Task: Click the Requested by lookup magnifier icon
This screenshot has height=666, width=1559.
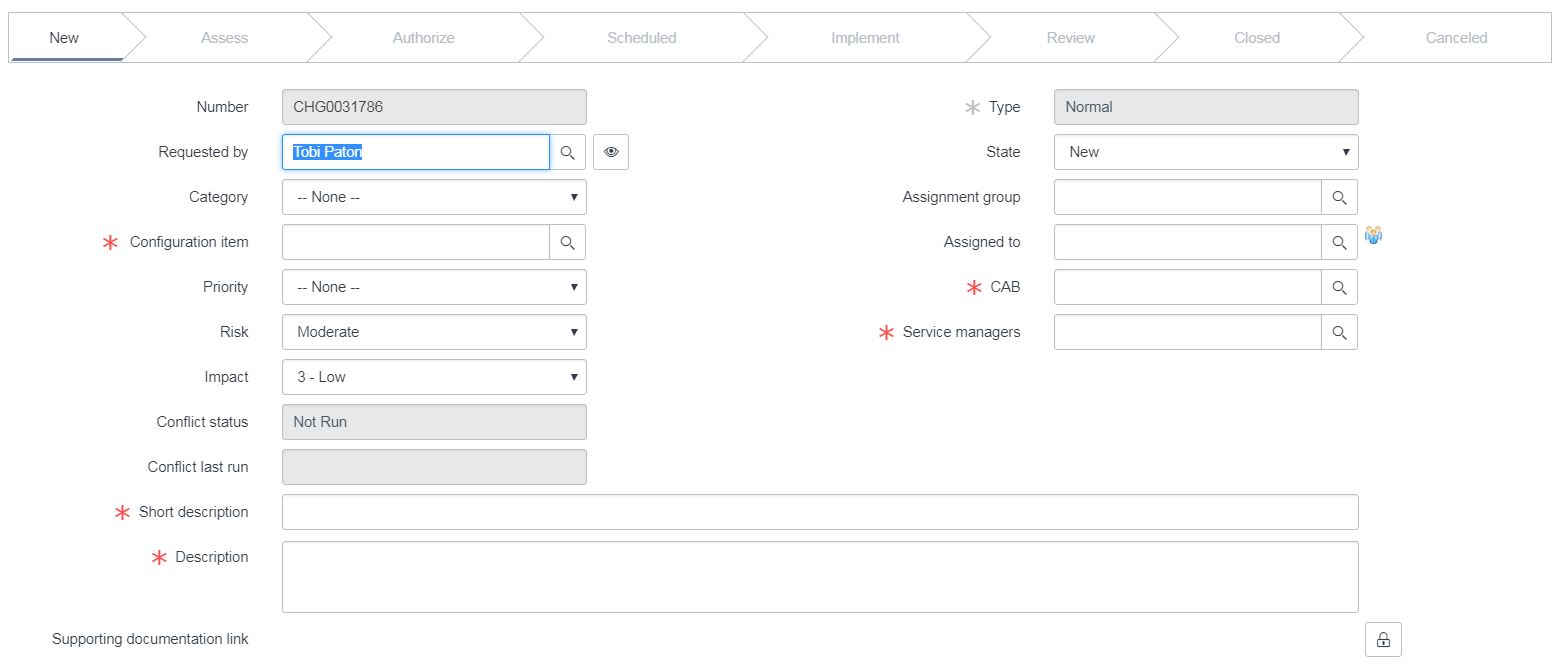Action: pos(567,152)
